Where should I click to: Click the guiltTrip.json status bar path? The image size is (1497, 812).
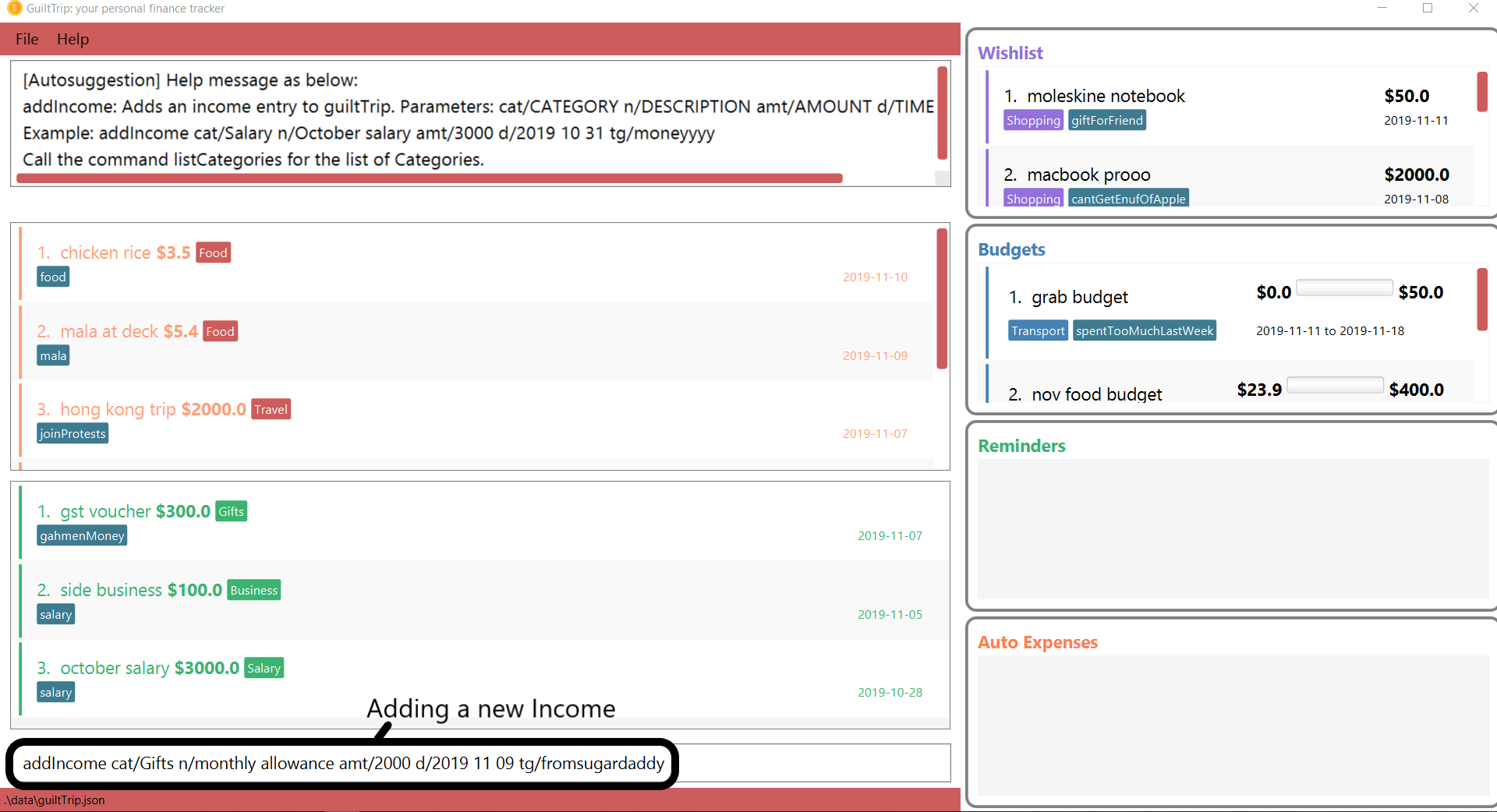54,800
